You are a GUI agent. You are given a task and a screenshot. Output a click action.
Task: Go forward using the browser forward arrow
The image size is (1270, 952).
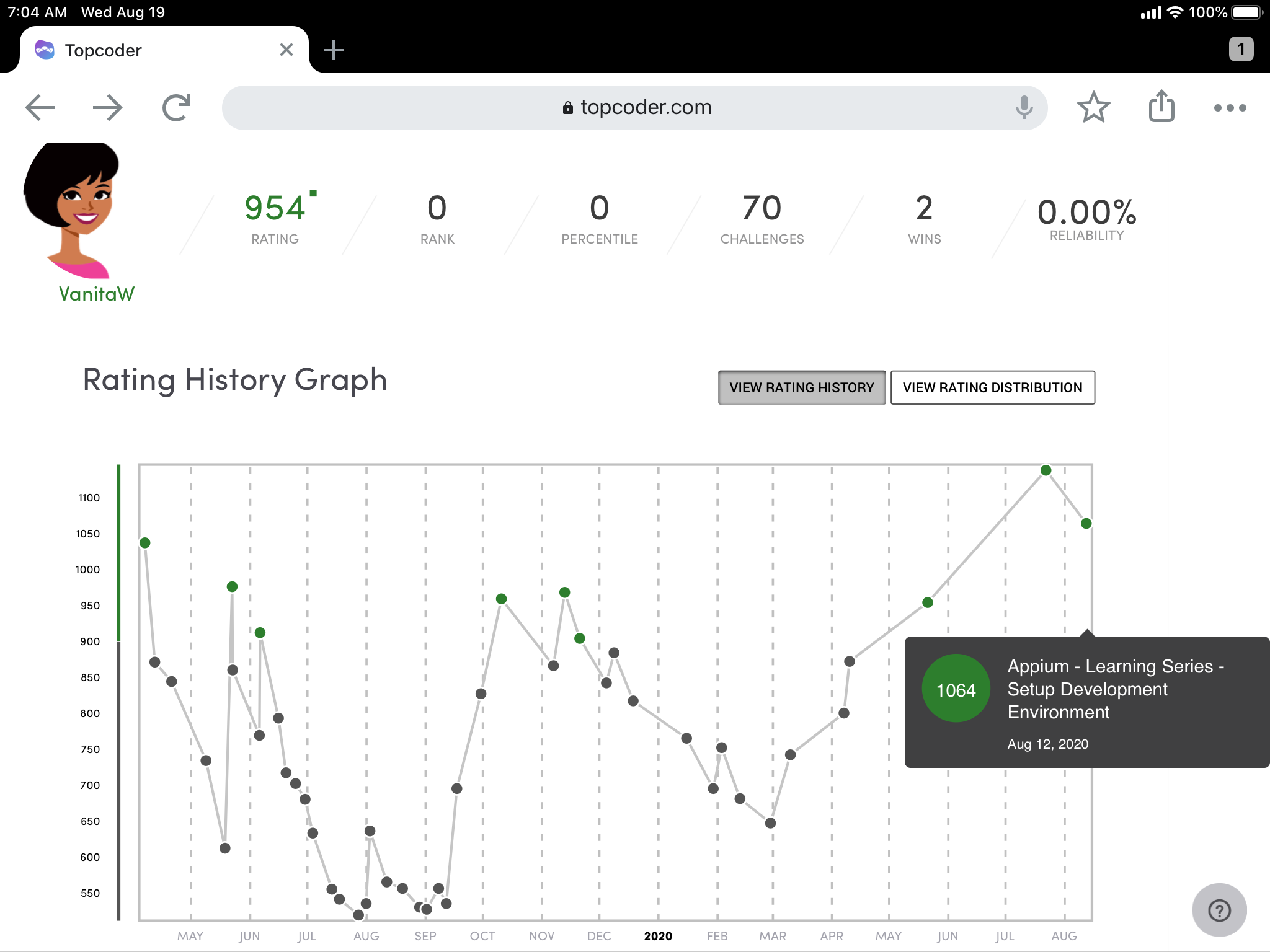click(x=107, y=108)
